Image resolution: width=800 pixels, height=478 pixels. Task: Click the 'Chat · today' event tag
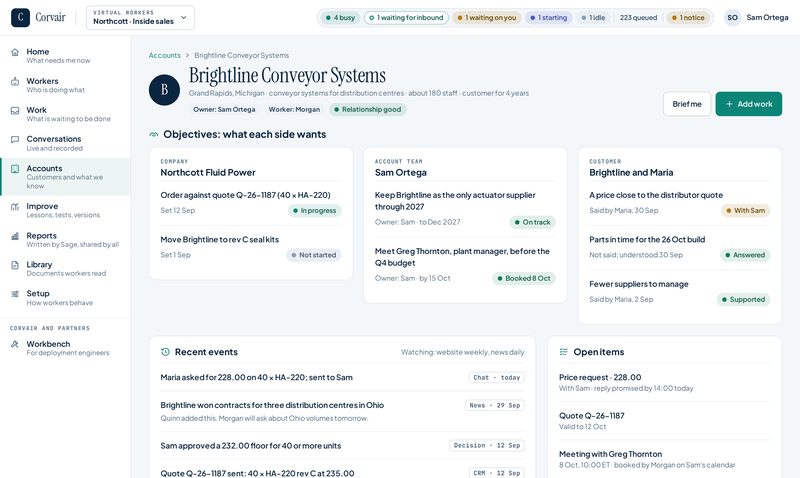(x=496, y=378)
